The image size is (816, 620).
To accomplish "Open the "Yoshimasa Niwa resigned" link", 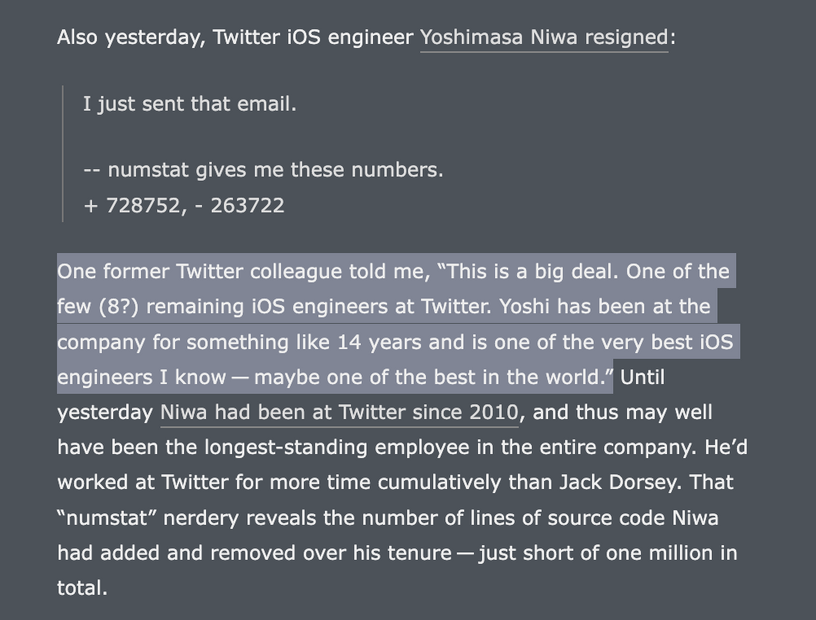I will click(x=544, y=37).
